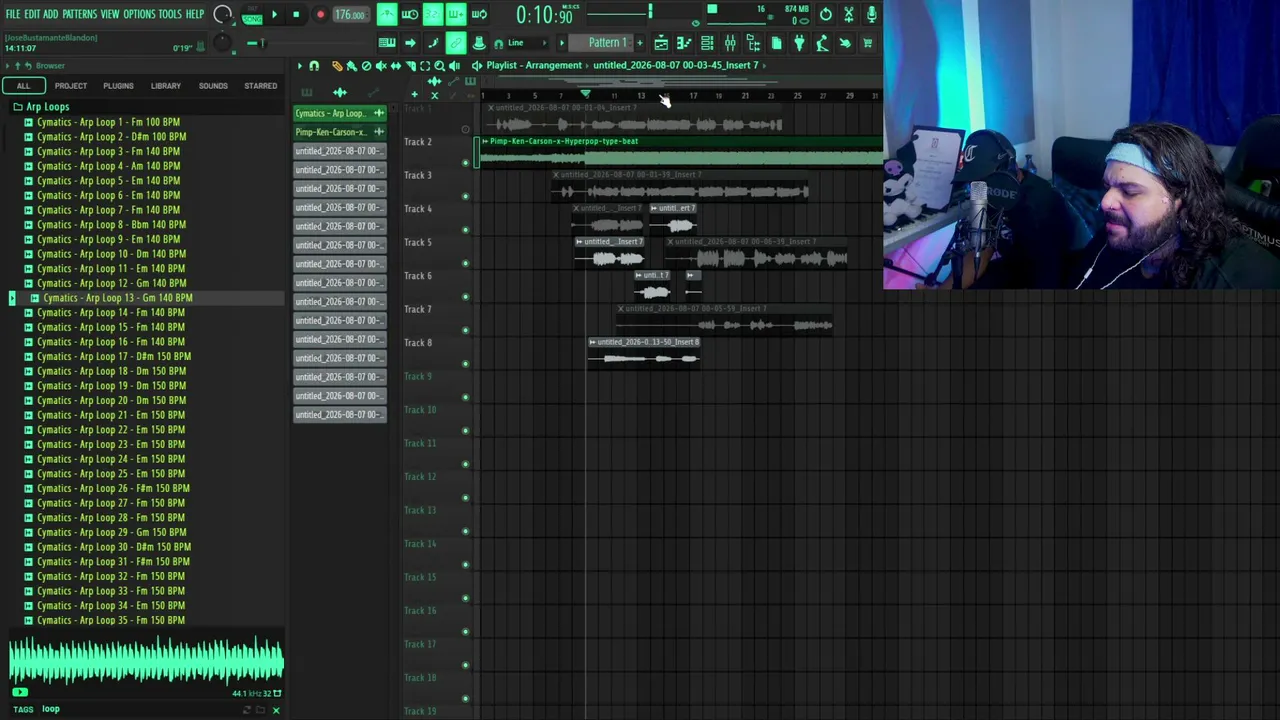Click the microphone one-click recording icon

(x=872, y=14)
